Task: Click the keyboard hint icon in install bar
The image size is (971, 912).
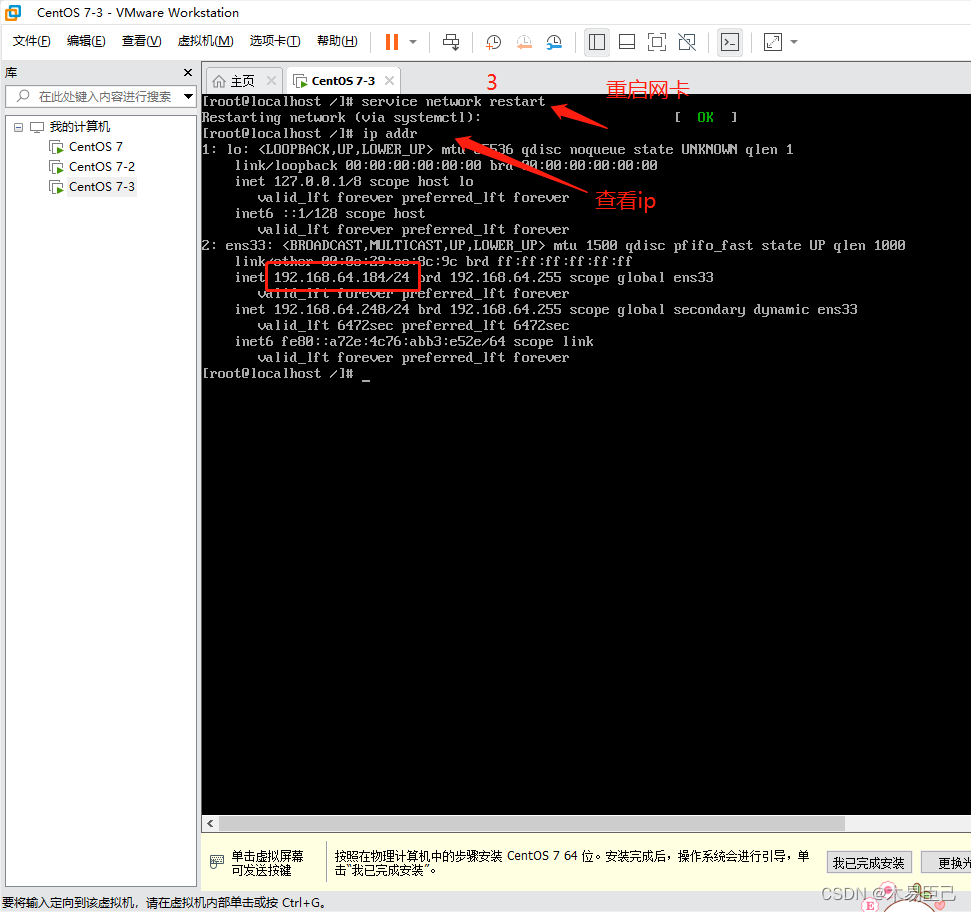Action: pos(217,861)
